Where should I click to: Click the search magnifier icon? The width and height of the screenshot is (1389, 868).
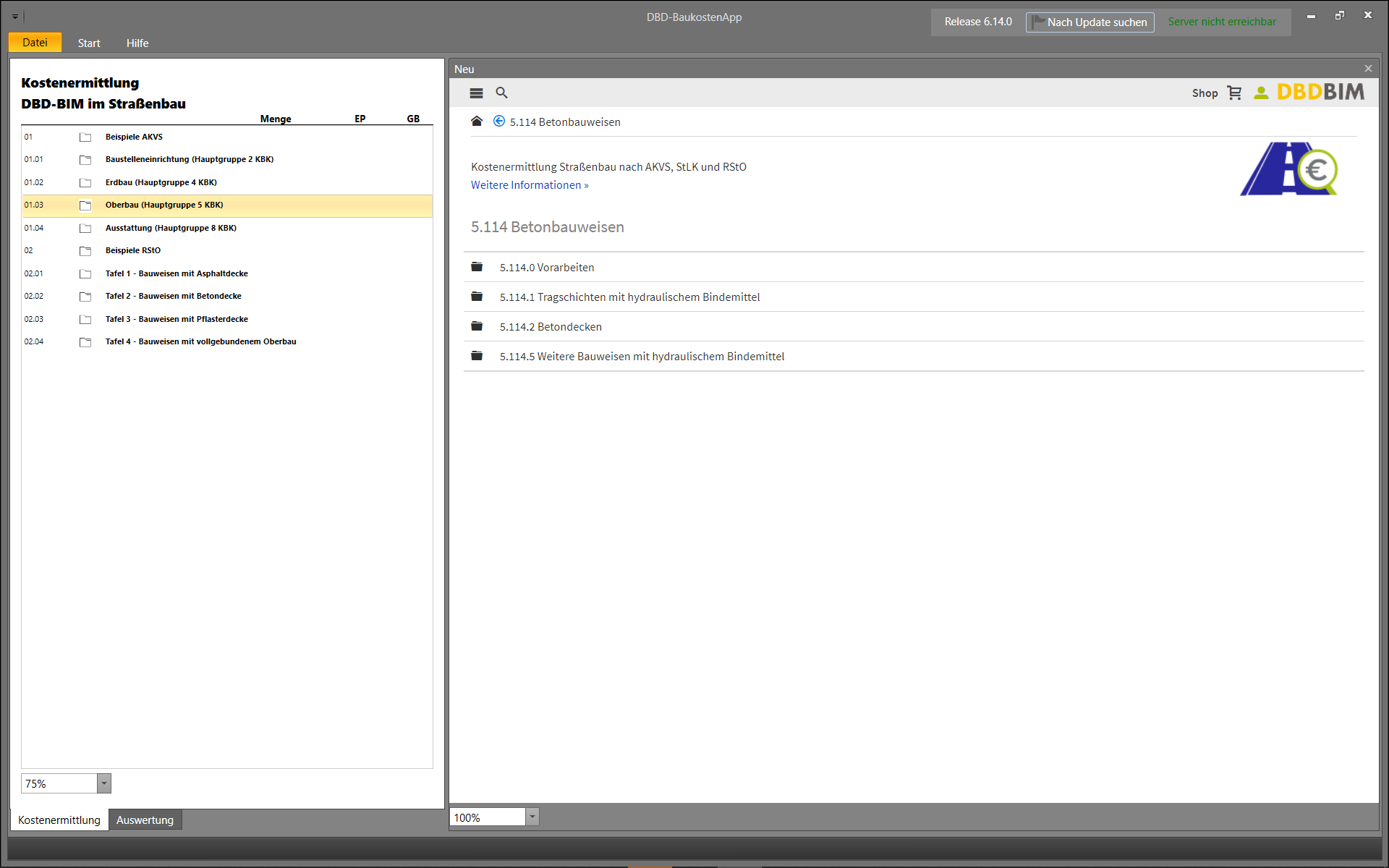501,93
